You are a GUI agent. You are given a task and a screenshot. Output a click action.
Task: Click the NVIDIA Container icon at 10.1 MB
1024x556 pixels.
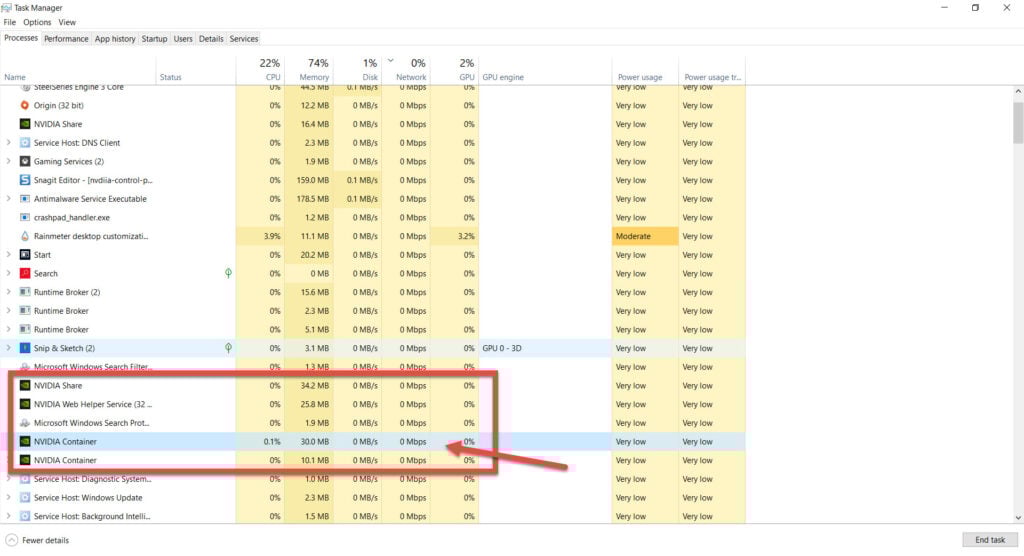tap(25, 460)
